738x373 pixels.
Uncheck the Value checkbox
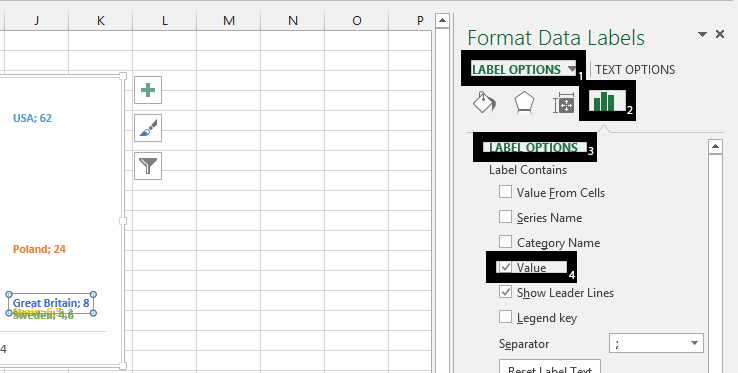pyautogui.click(x=505, y=267)
